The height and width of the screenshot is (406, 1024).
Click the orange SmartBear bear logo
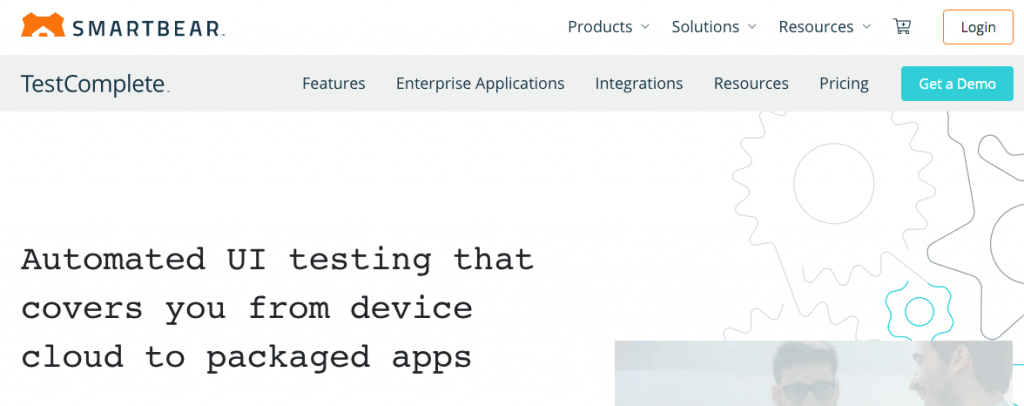click(43, 25)
